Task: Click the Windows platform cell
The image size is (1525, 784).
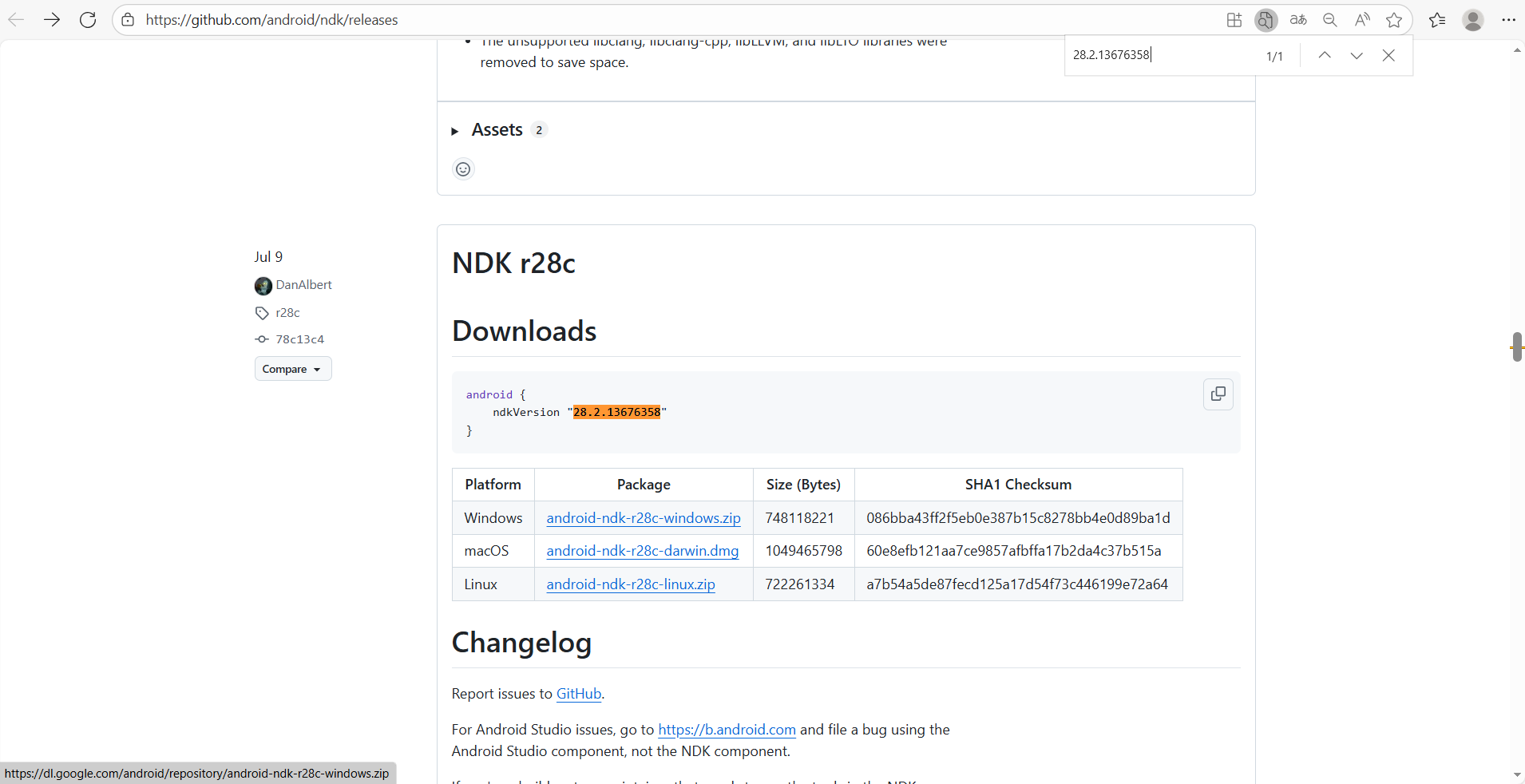Action: 493,518
